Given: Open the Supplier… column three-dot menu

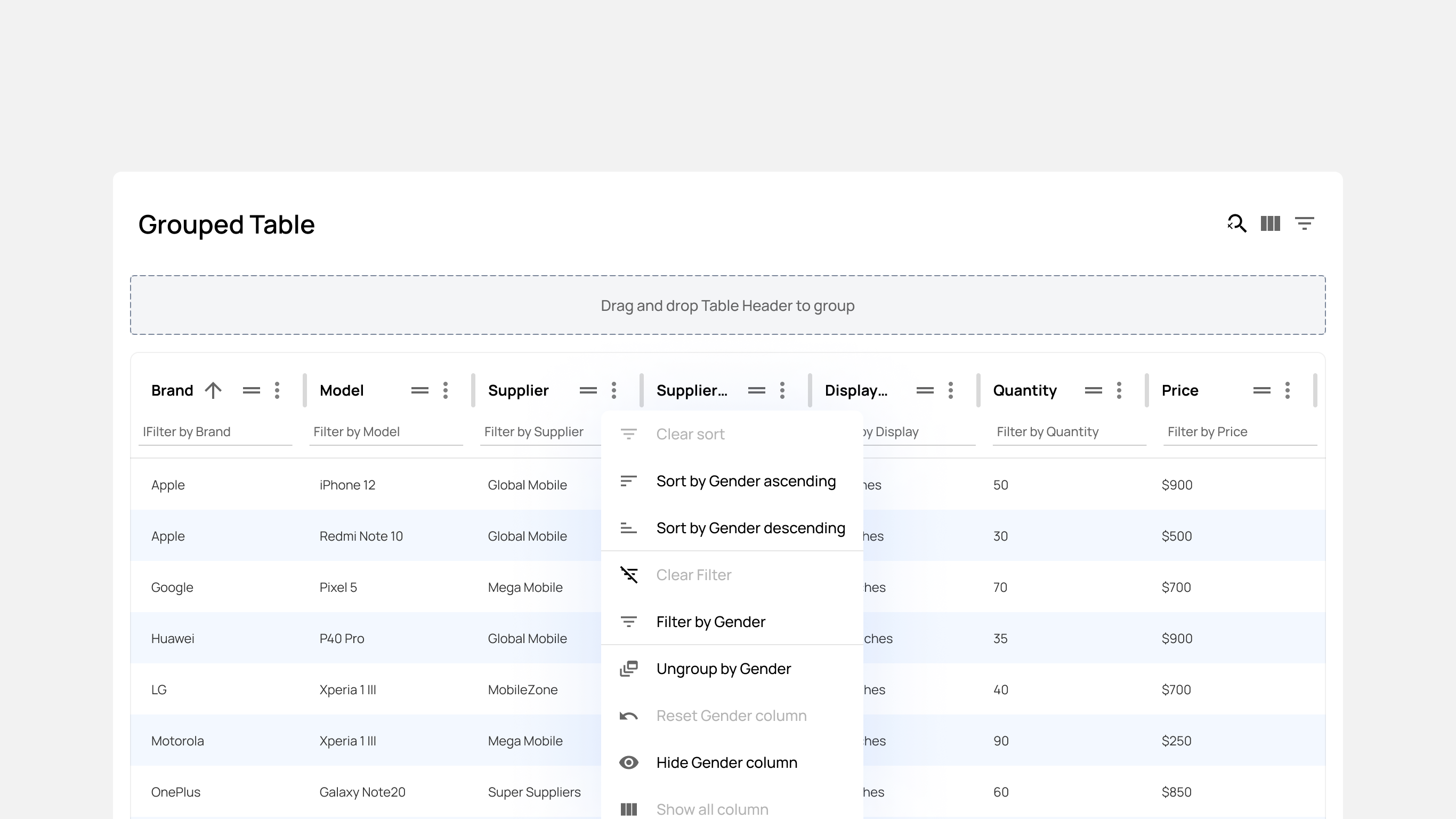Looking at the screenshot, I should (x=782, y=390).
